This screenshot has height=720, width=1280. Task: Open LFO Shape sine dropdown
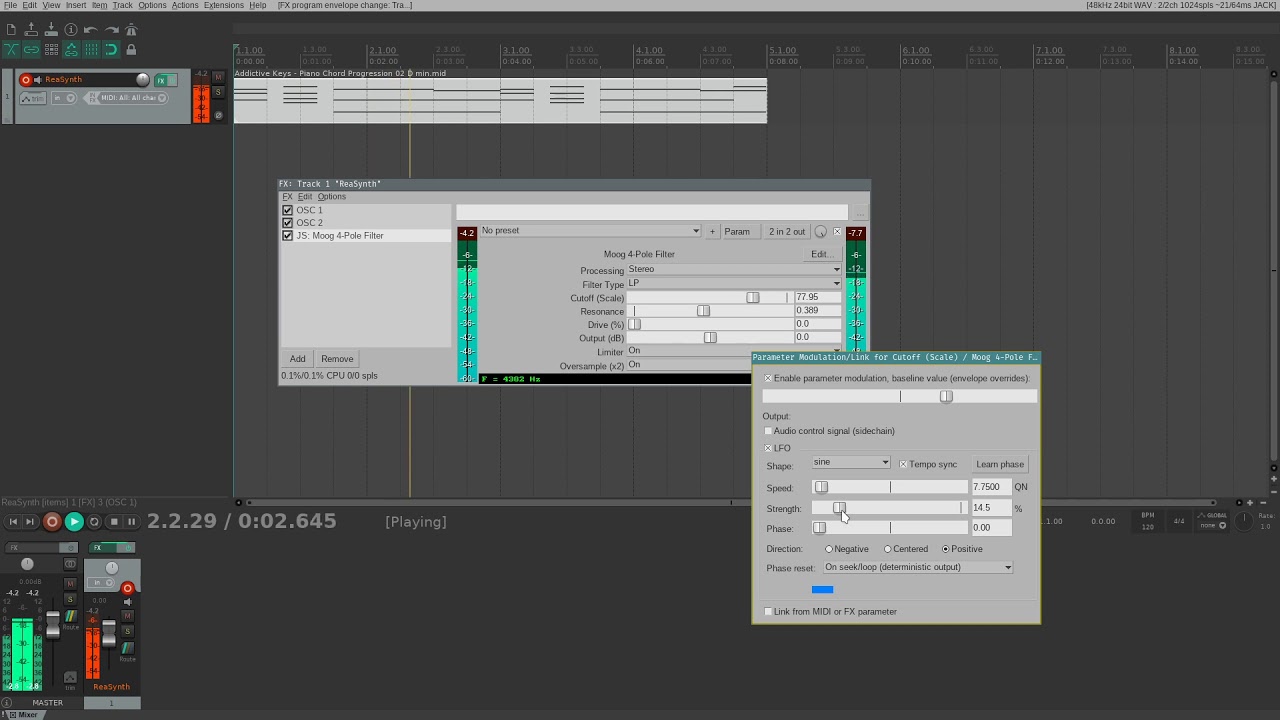point(851,462)
